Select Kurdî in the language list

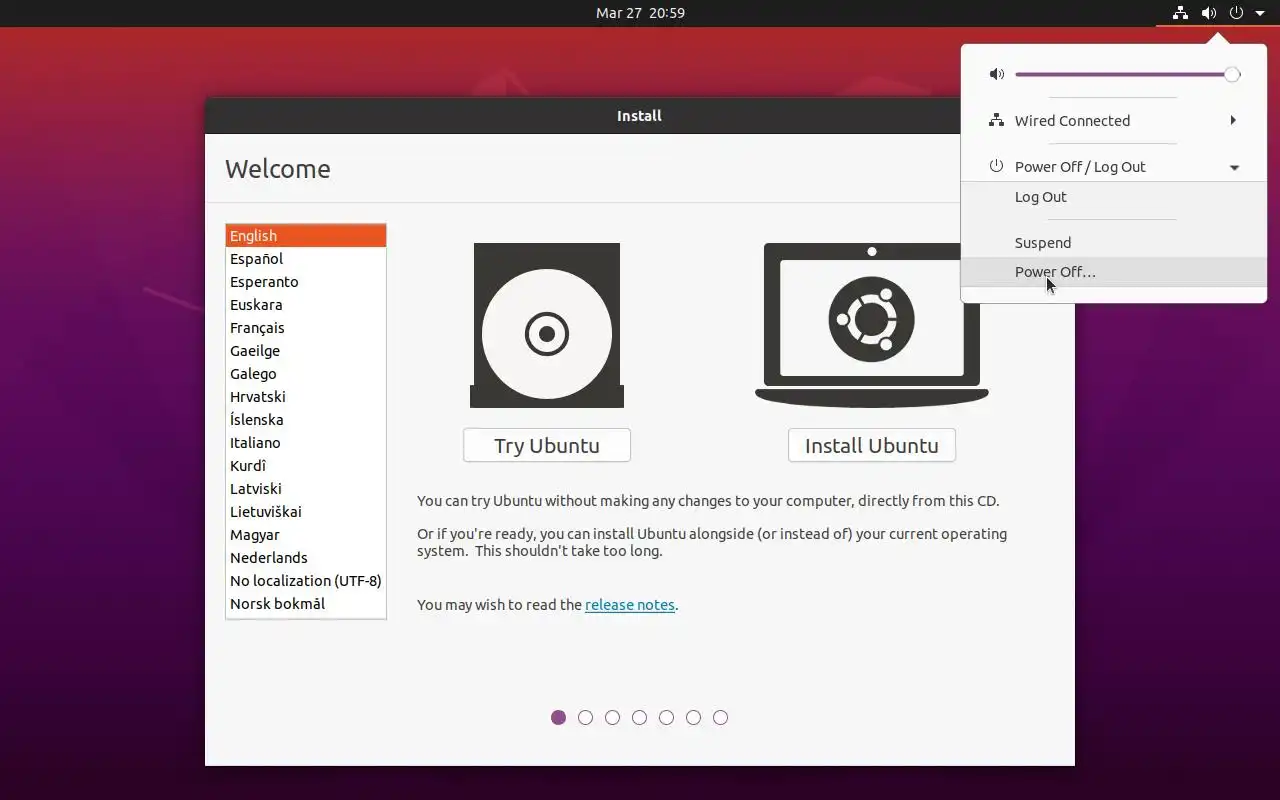[306, 466]
